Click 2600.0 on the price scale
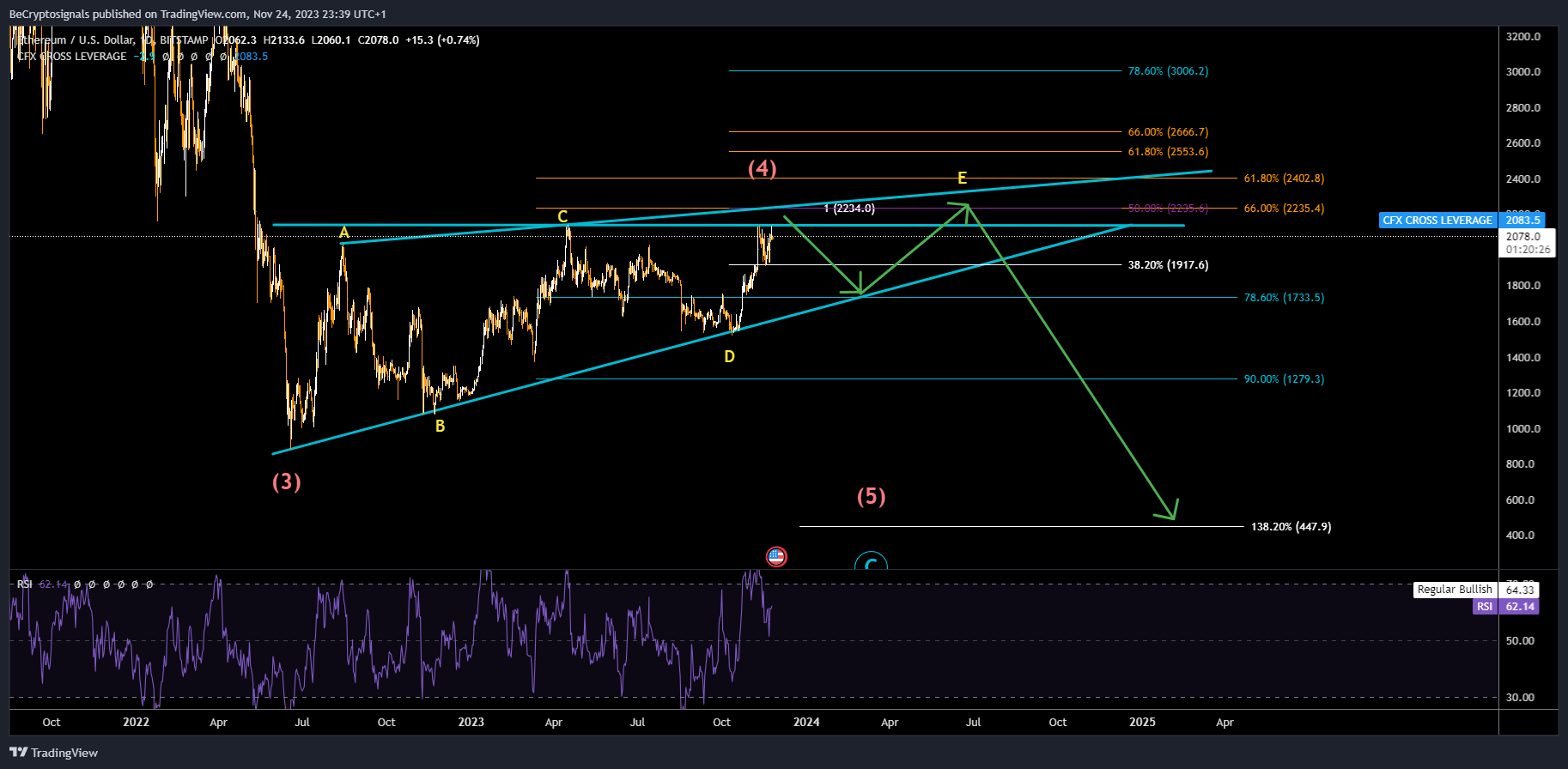Image resolution: width=1568 pixels, height=769 pixels. 1523,143
